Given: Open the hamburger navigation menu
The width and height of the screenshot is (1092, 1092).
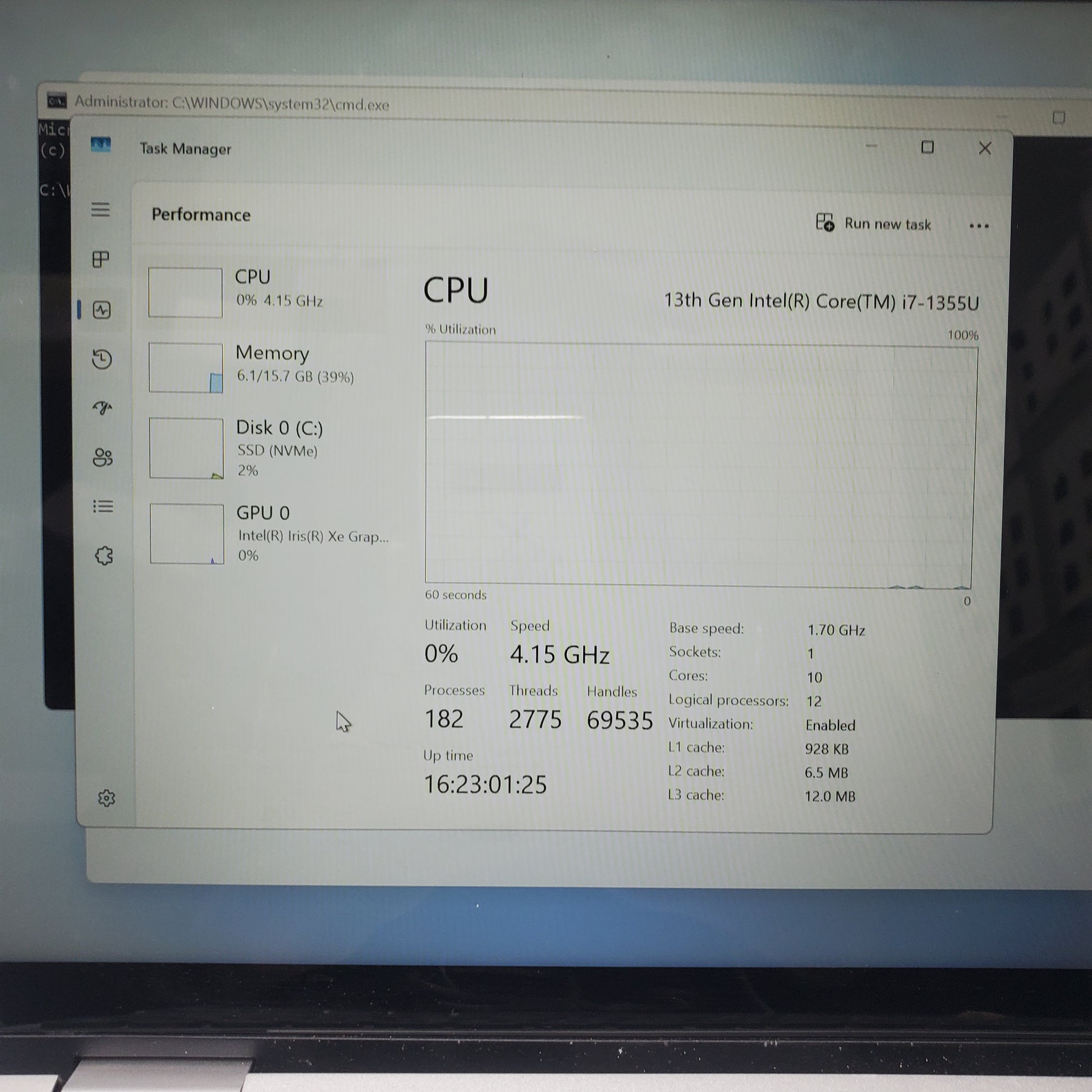Looking at the screenshot, I should (x=100, y=210).
